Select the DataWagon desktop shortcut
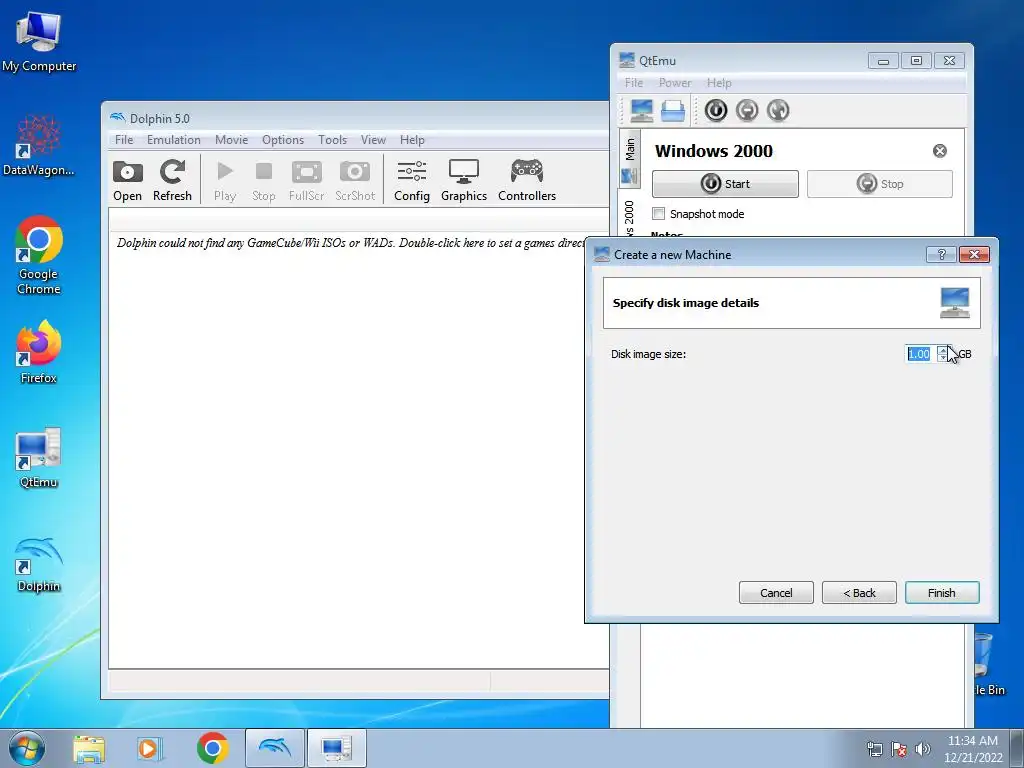Image resolution: width=1024 pixels, height=768 pixels. point(39,145)
